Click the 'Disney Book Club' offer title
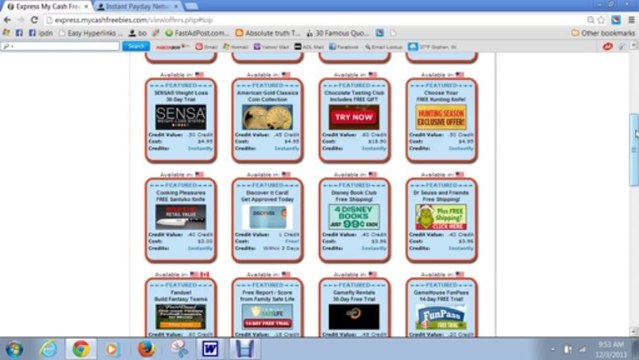Screen dimensions: 639x360 (x=354, y=196)
